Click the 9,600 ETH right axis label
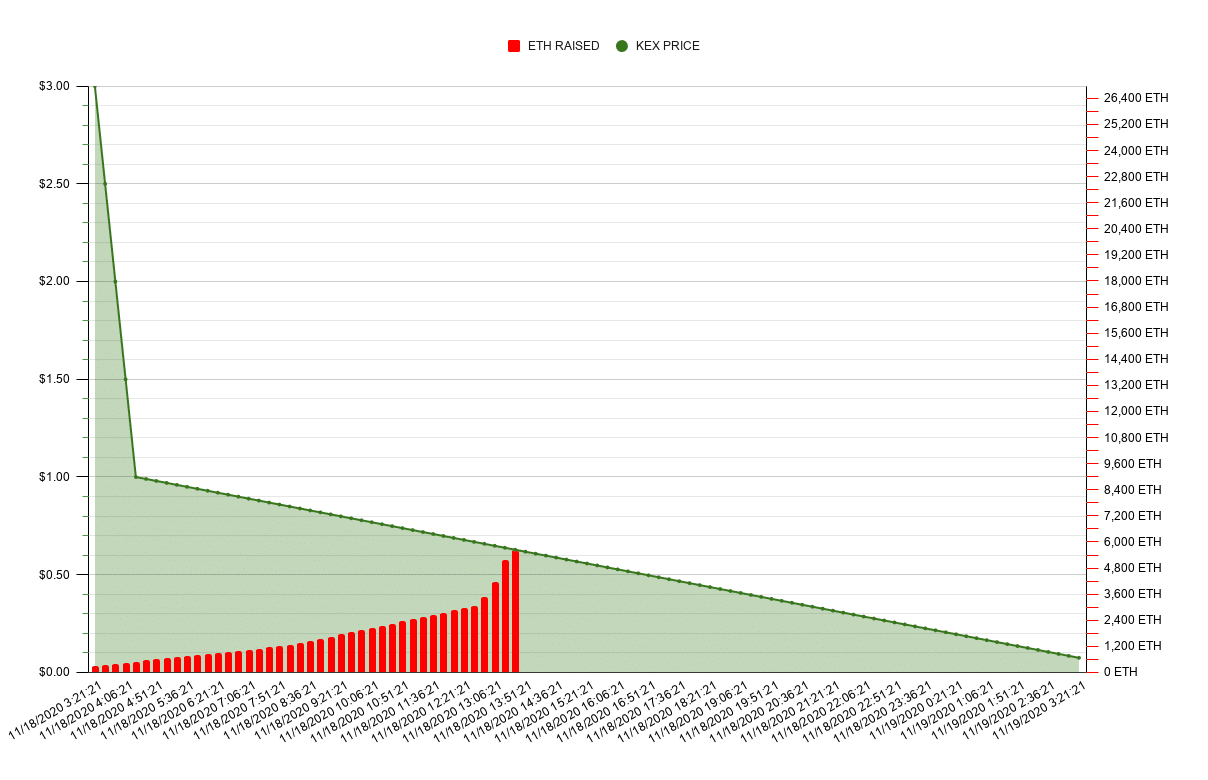This screenshot has width=1208, height=780. pyautogui.click(x=1133, y=464)
